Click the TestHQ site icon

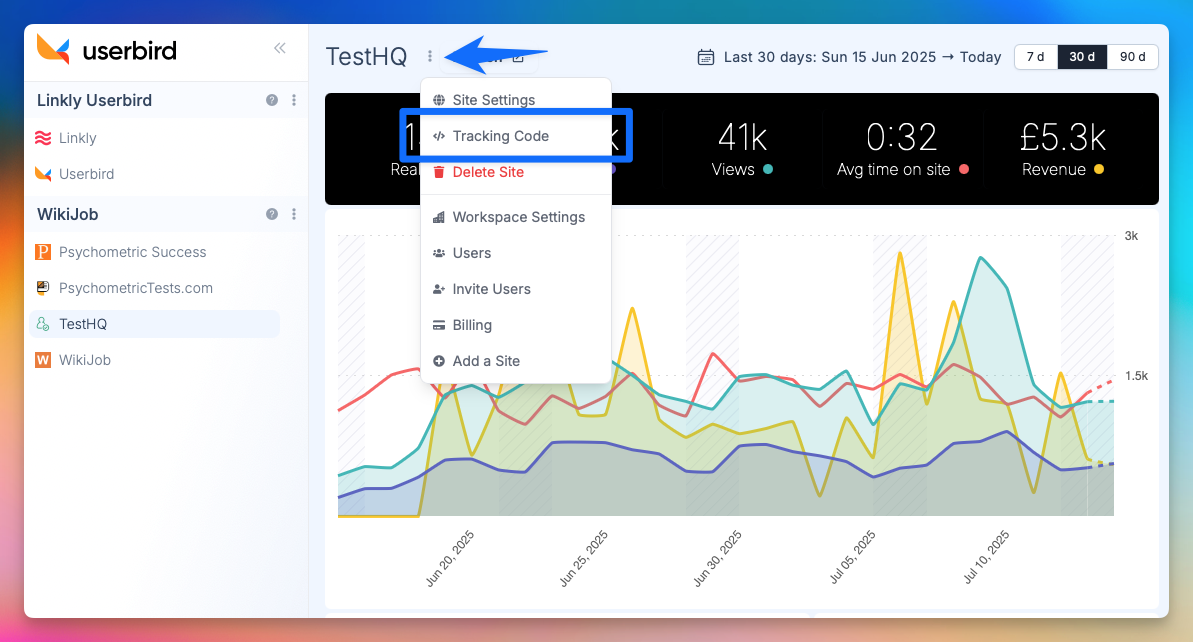coord(43,324)
